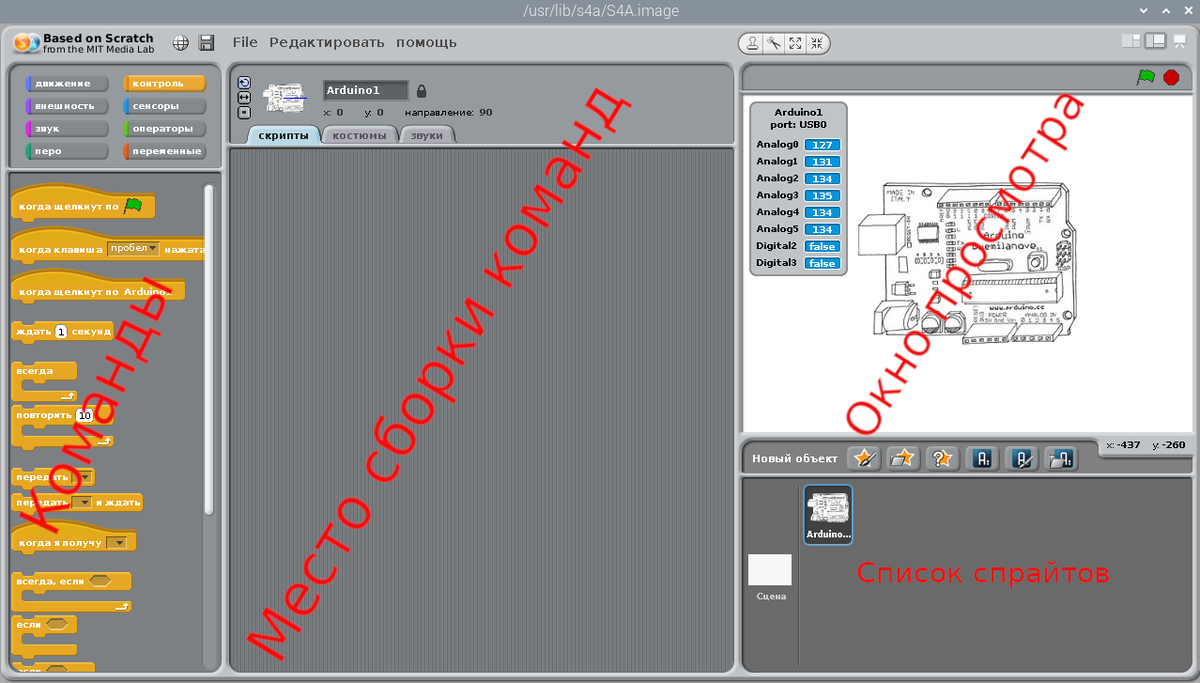
Task: Click the Arduino1 thumbnail above скрипты tab
Action: tap(287, 97)
